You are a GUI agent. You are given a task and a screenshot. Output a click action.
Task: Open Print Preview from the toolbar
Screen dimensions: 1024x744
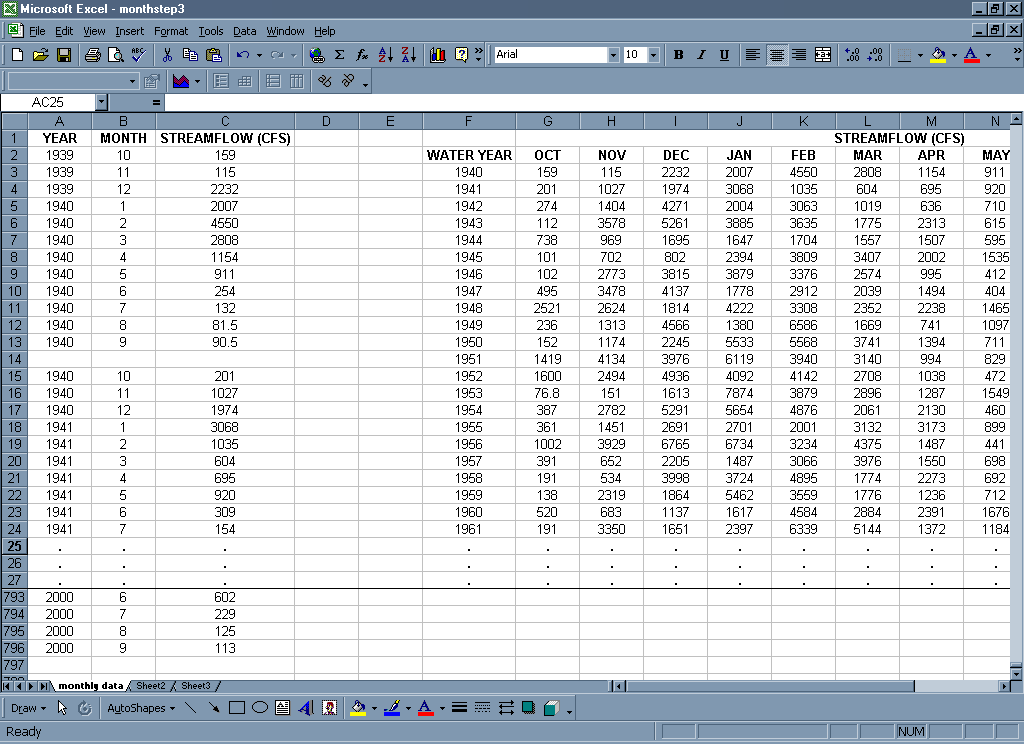point(114,55)
